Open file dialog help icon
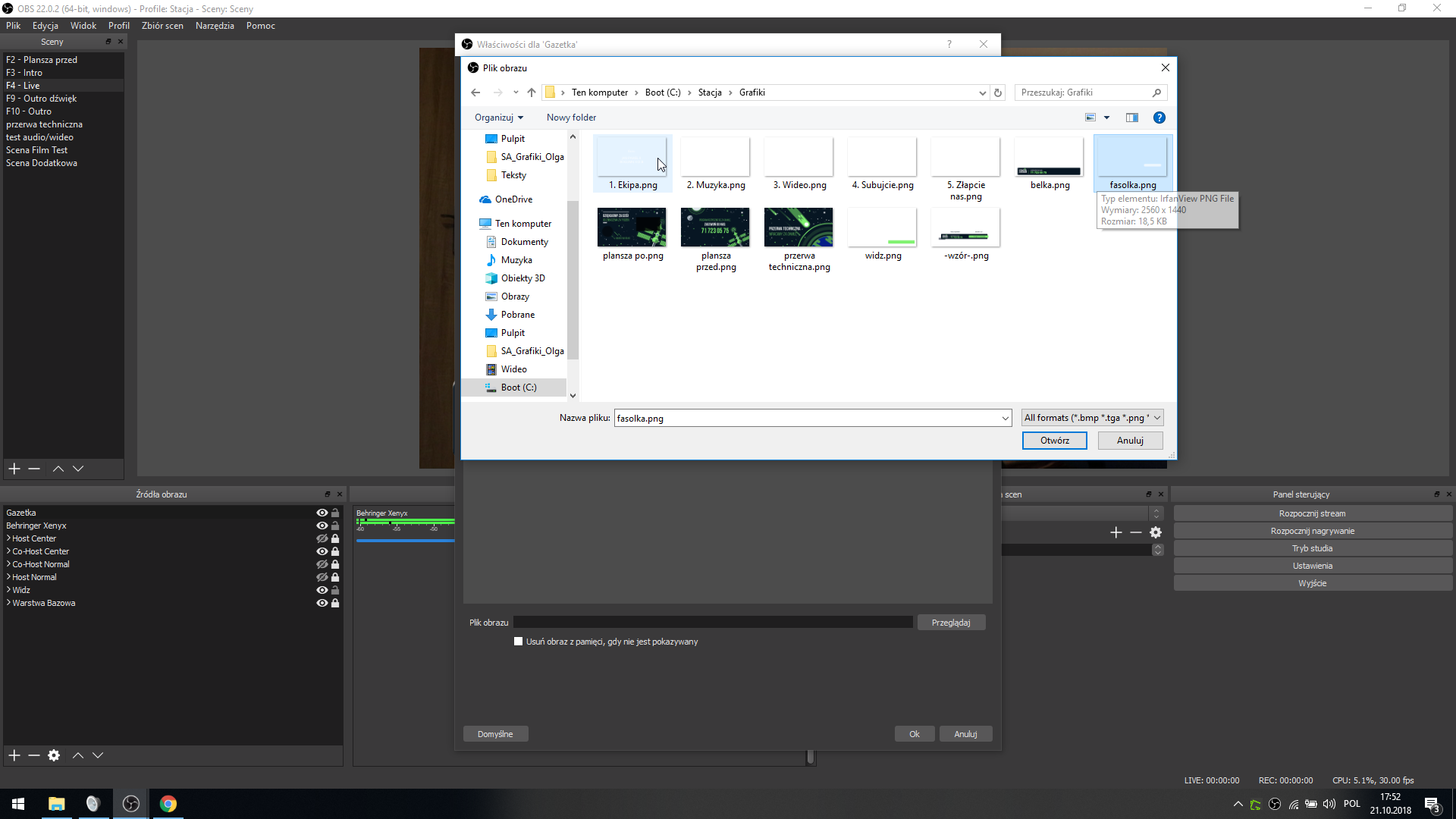Viewport: 1456px width, 819px height. [x=1159, y=118]
